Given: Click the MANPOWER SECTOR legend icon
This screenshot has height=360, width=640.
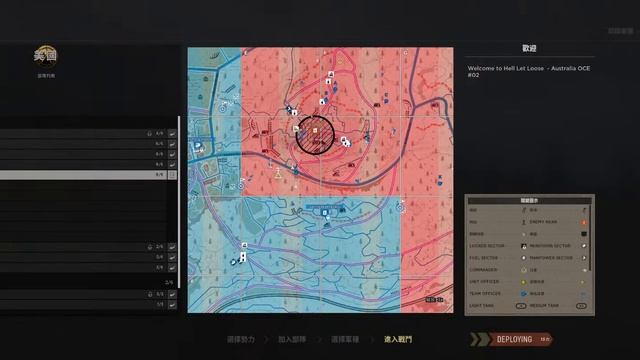Looking at the screenshot, I should pos(584,258).
